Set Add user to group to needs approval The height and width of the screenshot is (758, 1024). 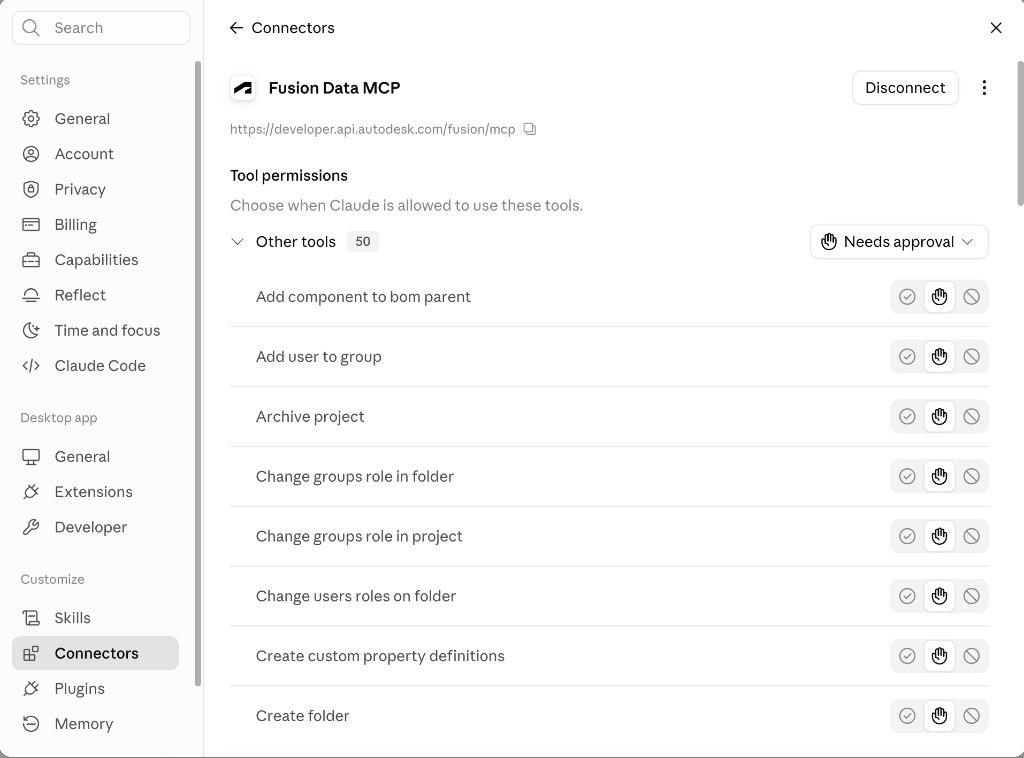pos(939,356)
